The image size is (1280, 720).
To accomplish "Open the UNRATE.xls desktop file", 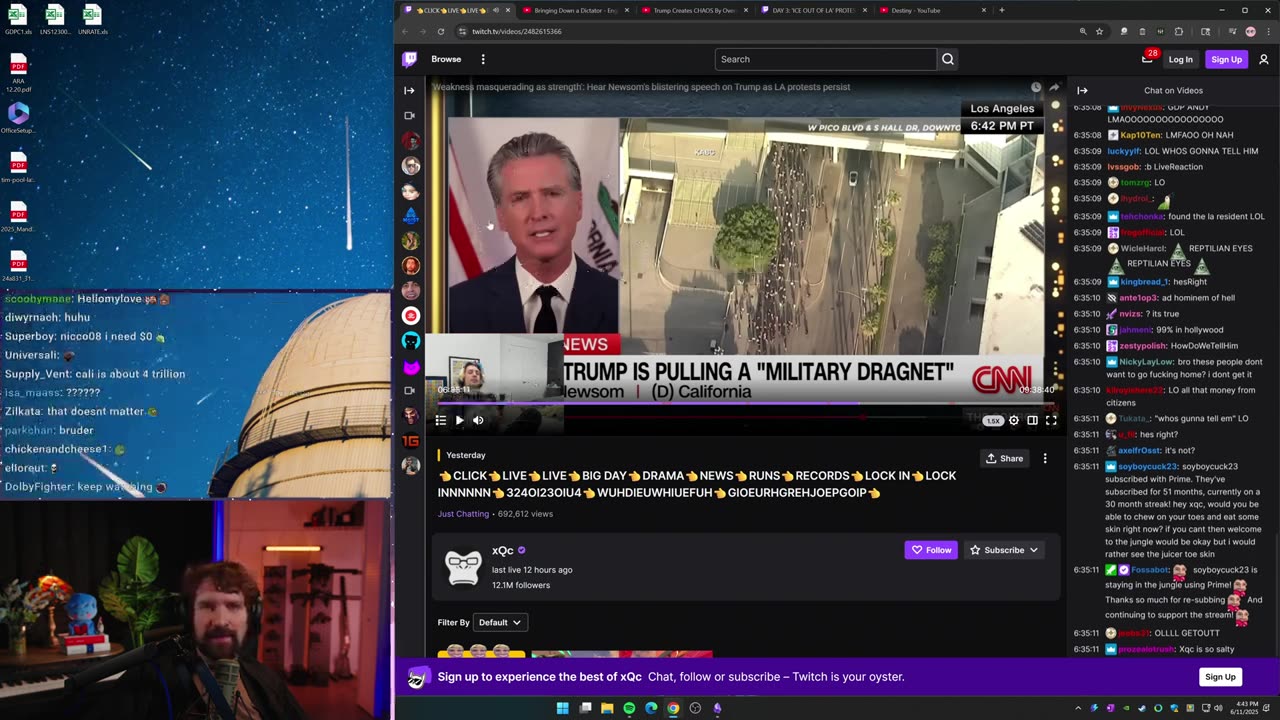I will click(x=92, y=19).
